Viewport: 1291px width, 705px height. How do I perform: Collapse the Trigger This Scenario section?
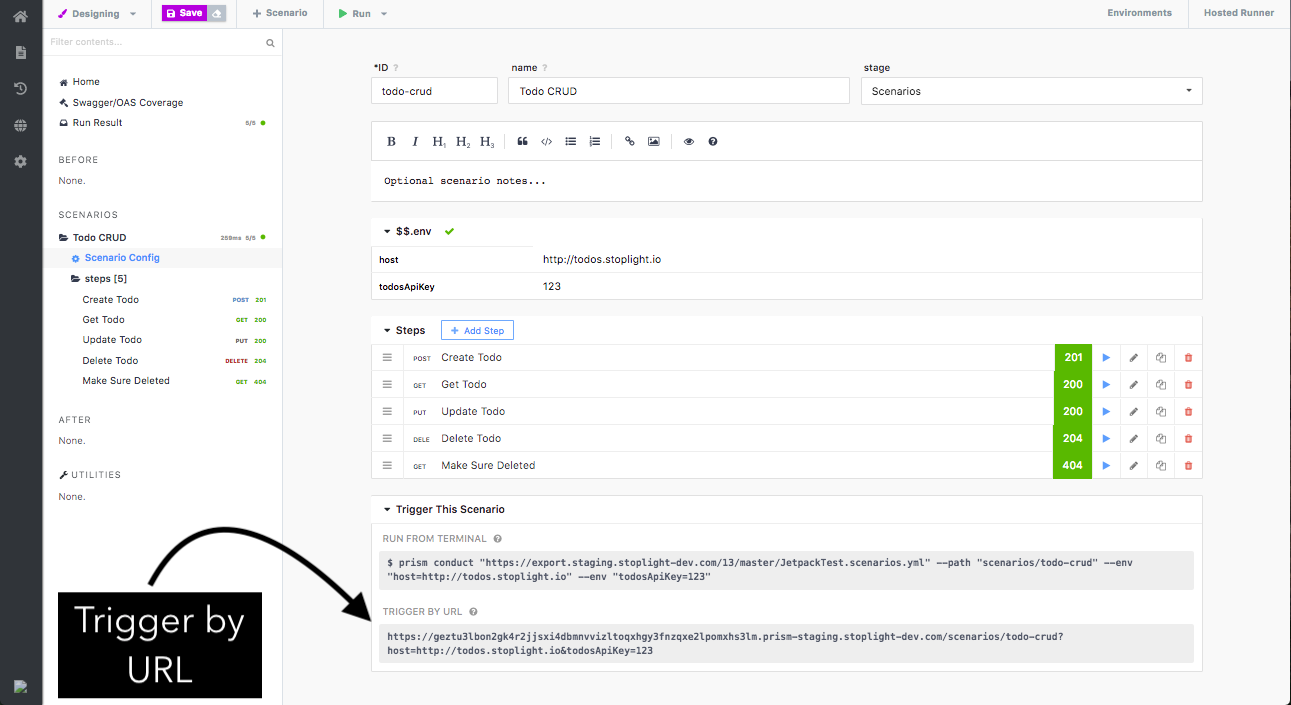coord(387,509)
